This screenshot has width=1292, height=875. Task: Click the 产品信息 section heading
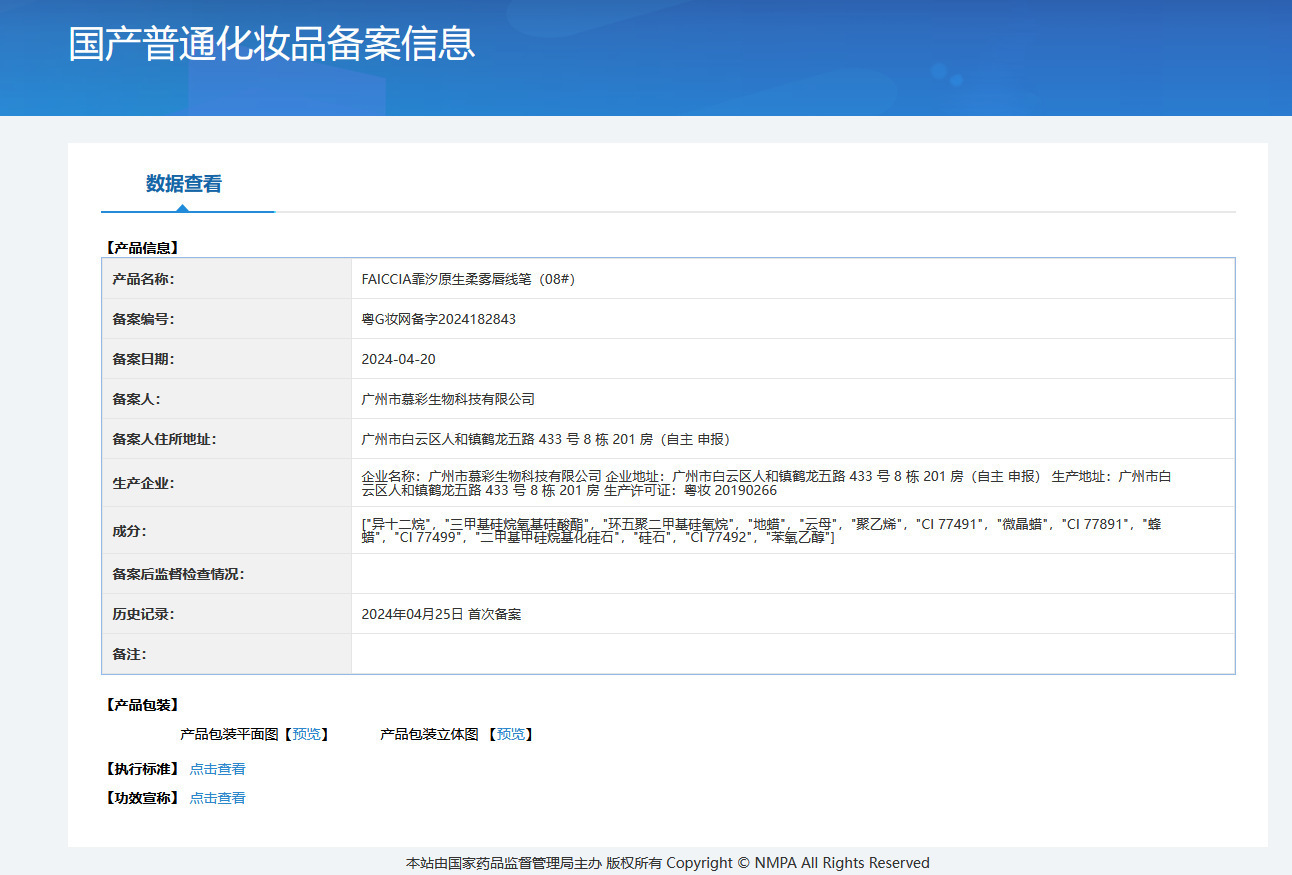(142, 248)
